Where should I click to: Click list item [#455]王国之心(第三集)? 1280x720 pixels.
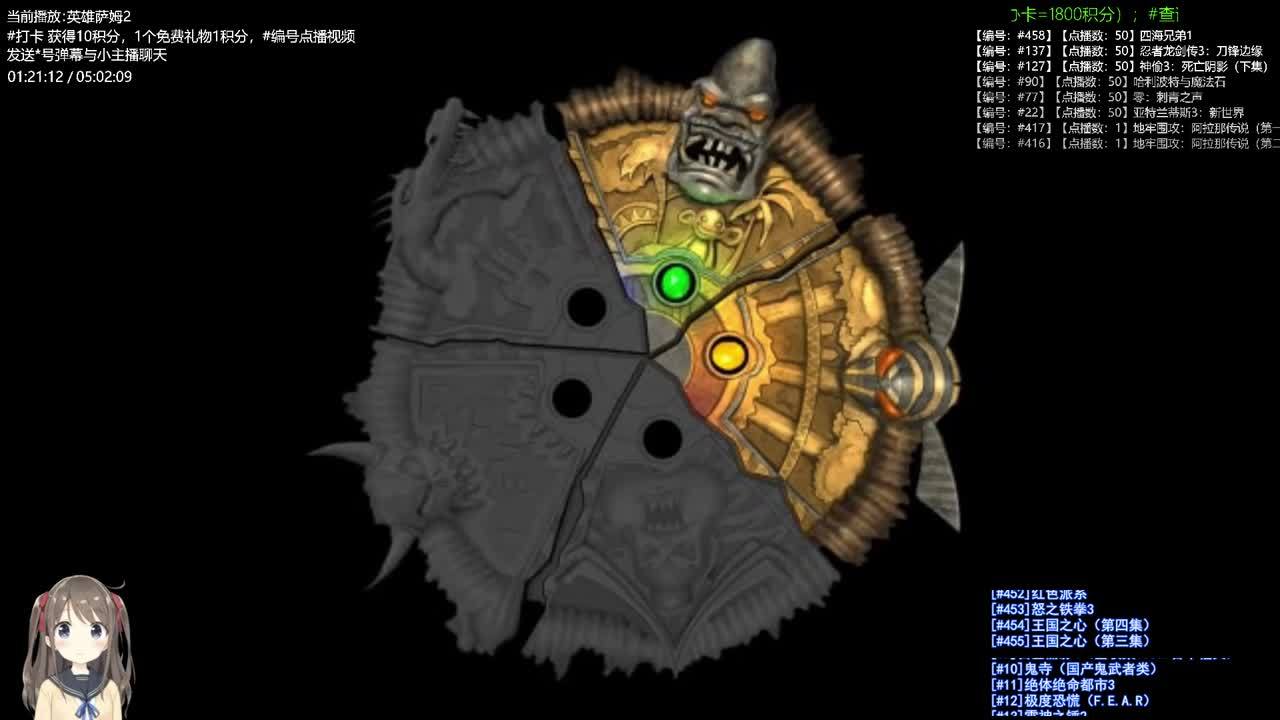[x=1070, y=641]
